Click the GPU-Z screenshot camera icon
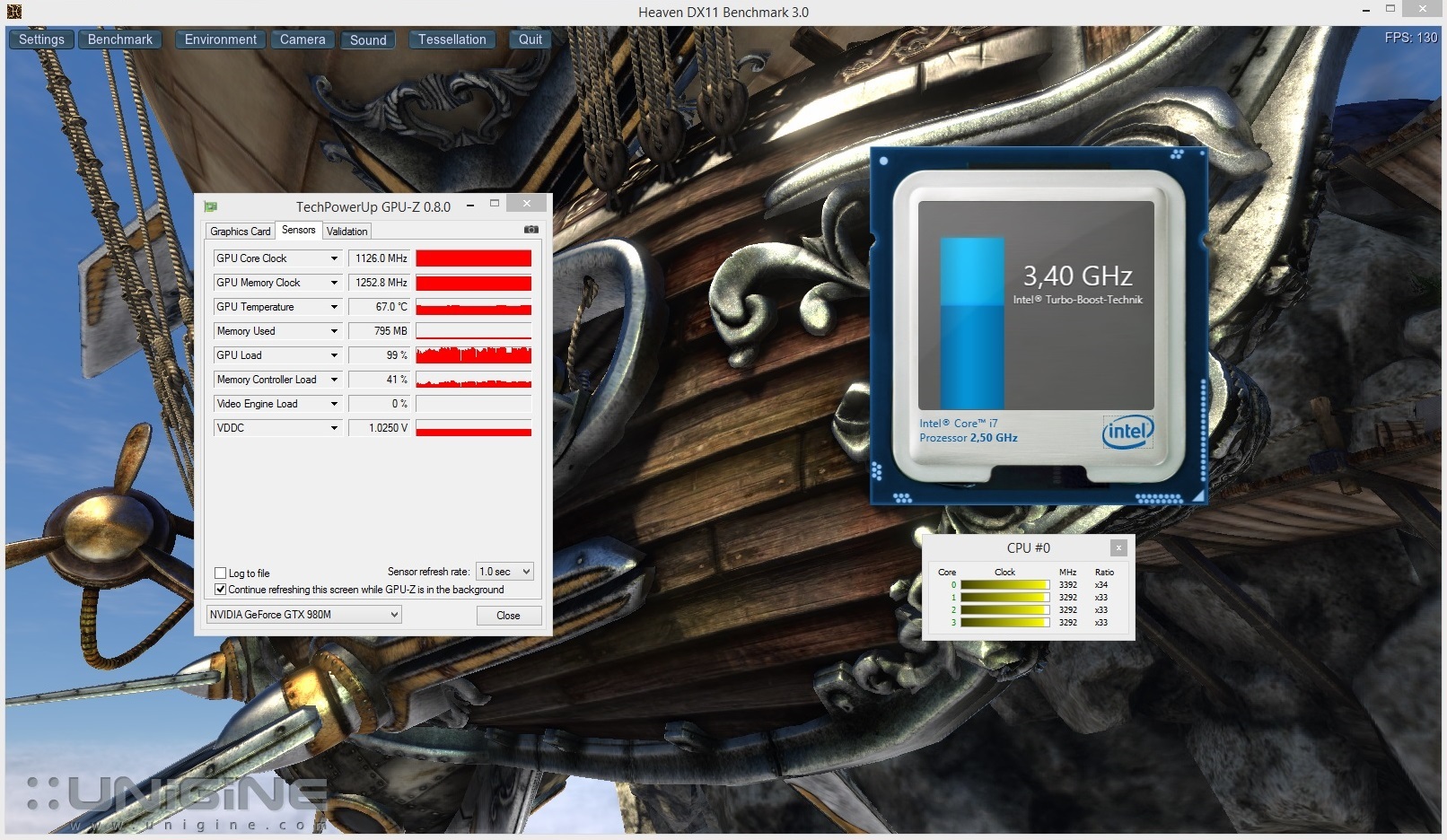 pos(531,230)
